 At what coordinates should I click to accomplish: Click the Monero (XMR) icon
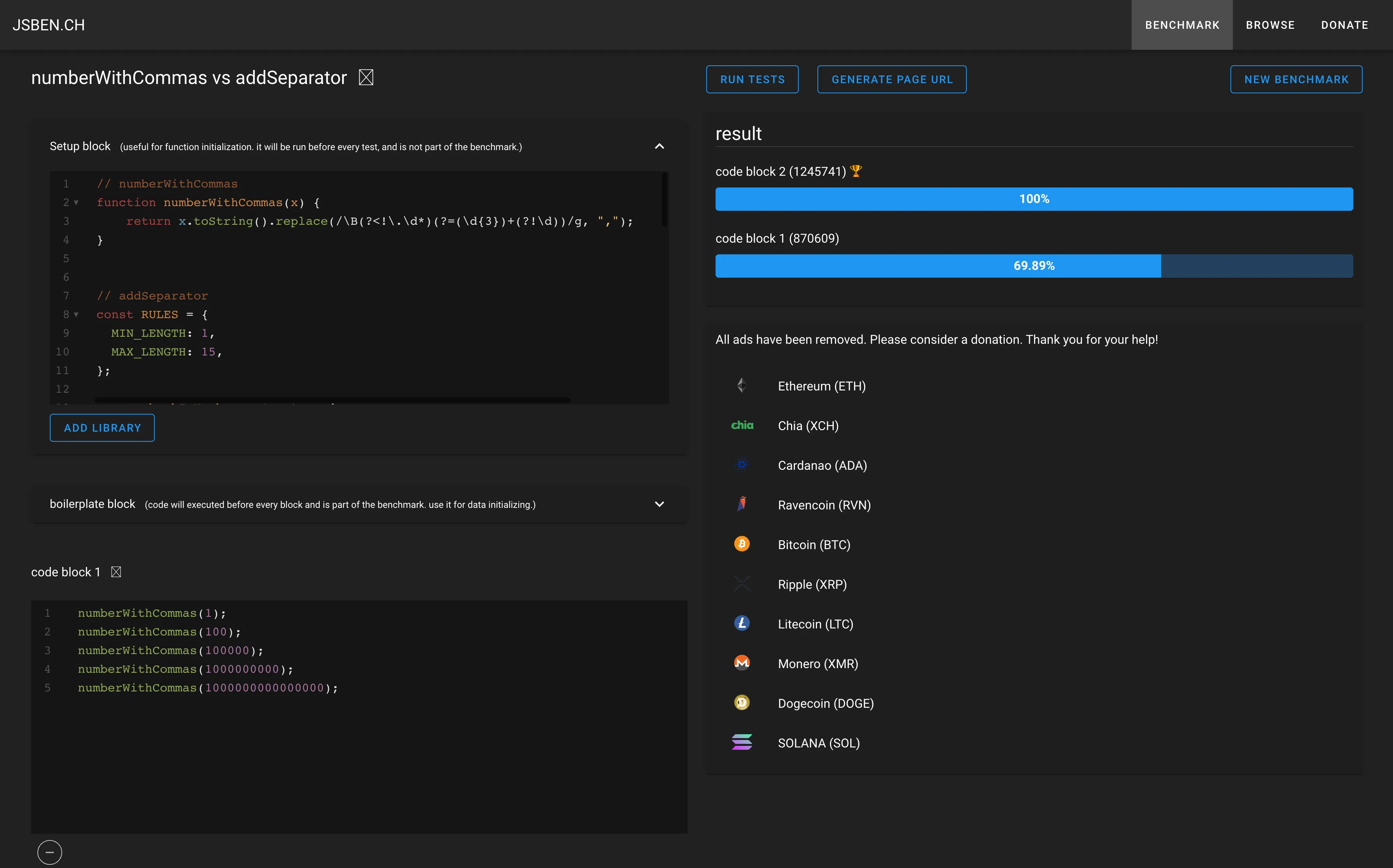pyautogui.click(x=742, y=663)
